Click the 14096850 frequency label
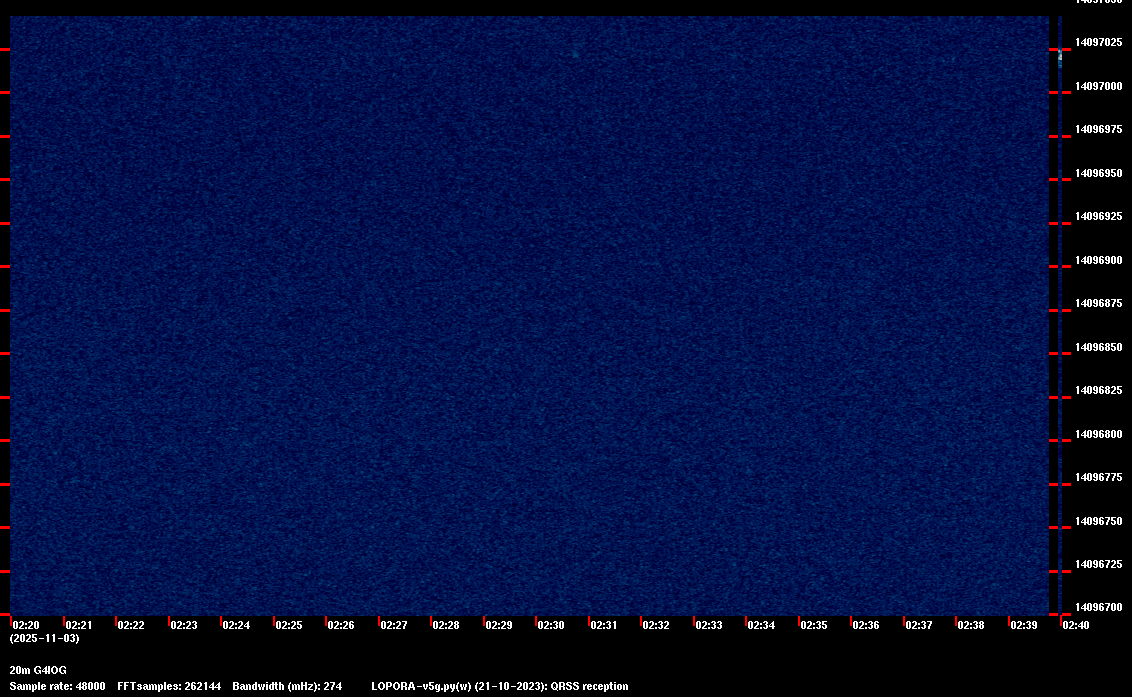The image size is (1132, 697). (1099, 347)
